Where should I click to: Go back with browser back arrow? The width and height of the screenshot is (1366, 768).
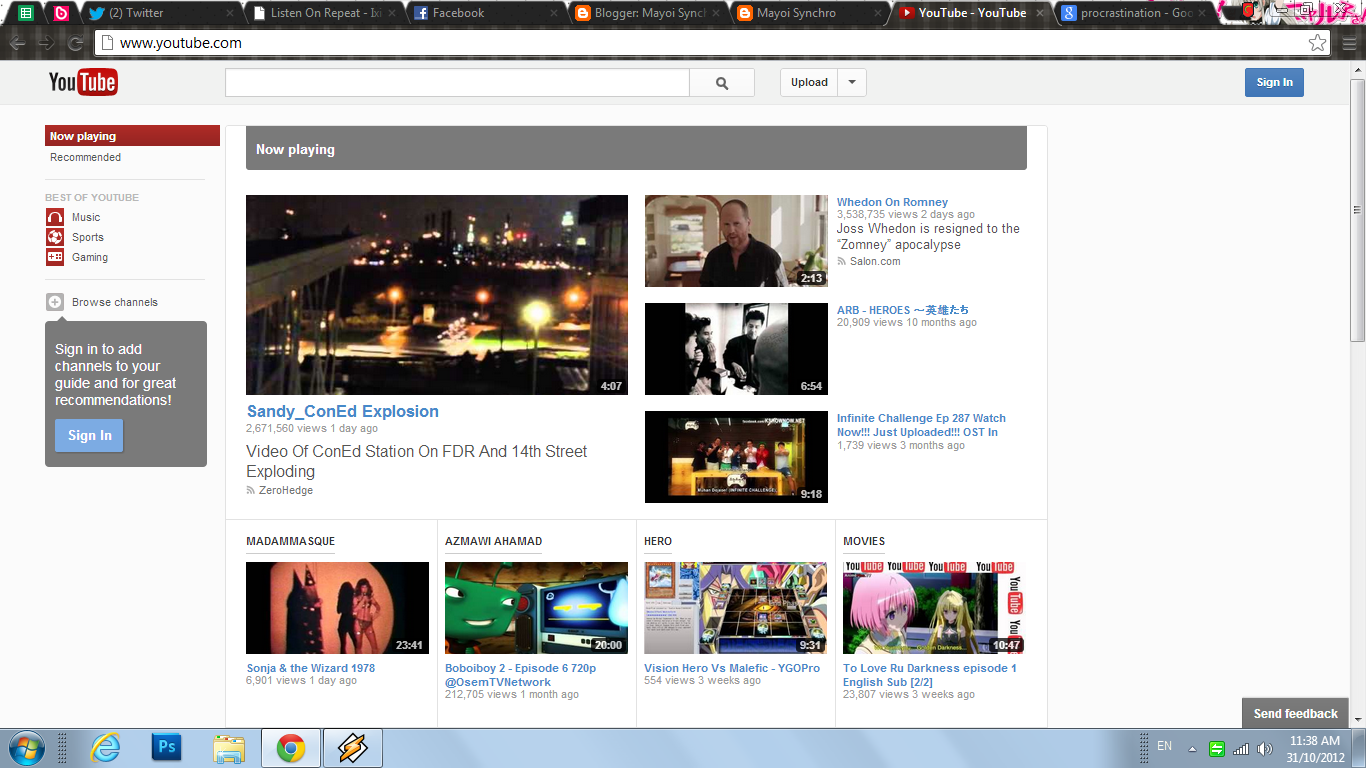tap(18, 43)
